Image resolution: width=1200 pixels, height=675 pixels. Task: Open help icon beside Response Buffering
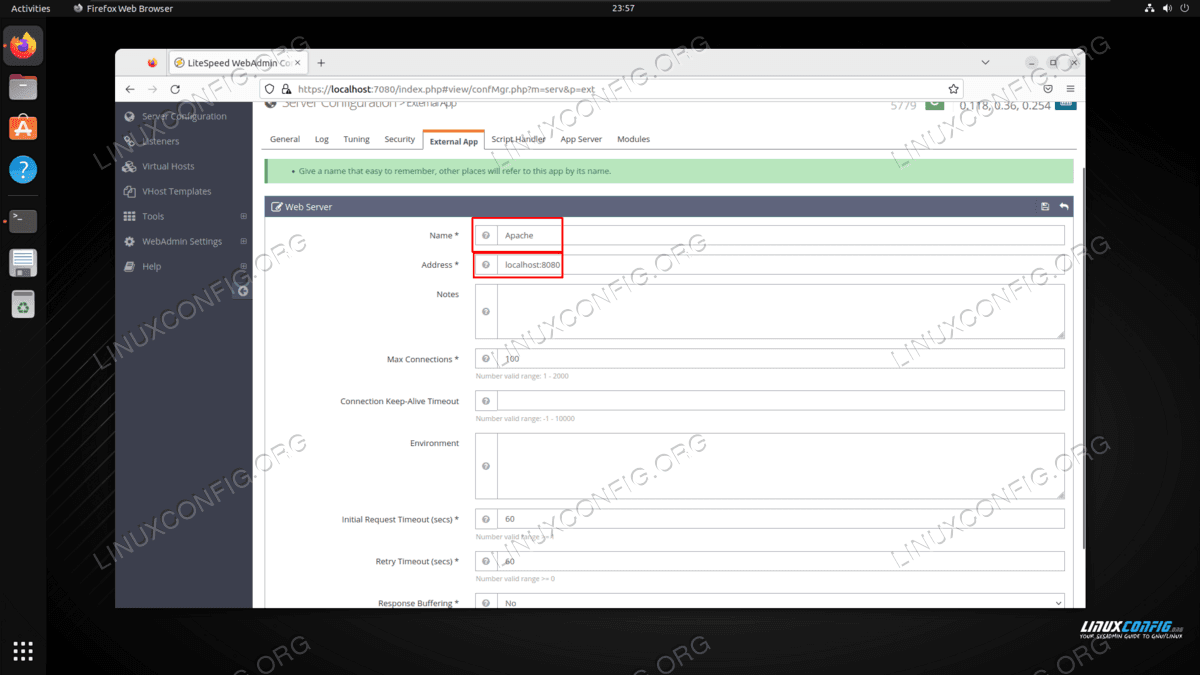tap(486, 603)
